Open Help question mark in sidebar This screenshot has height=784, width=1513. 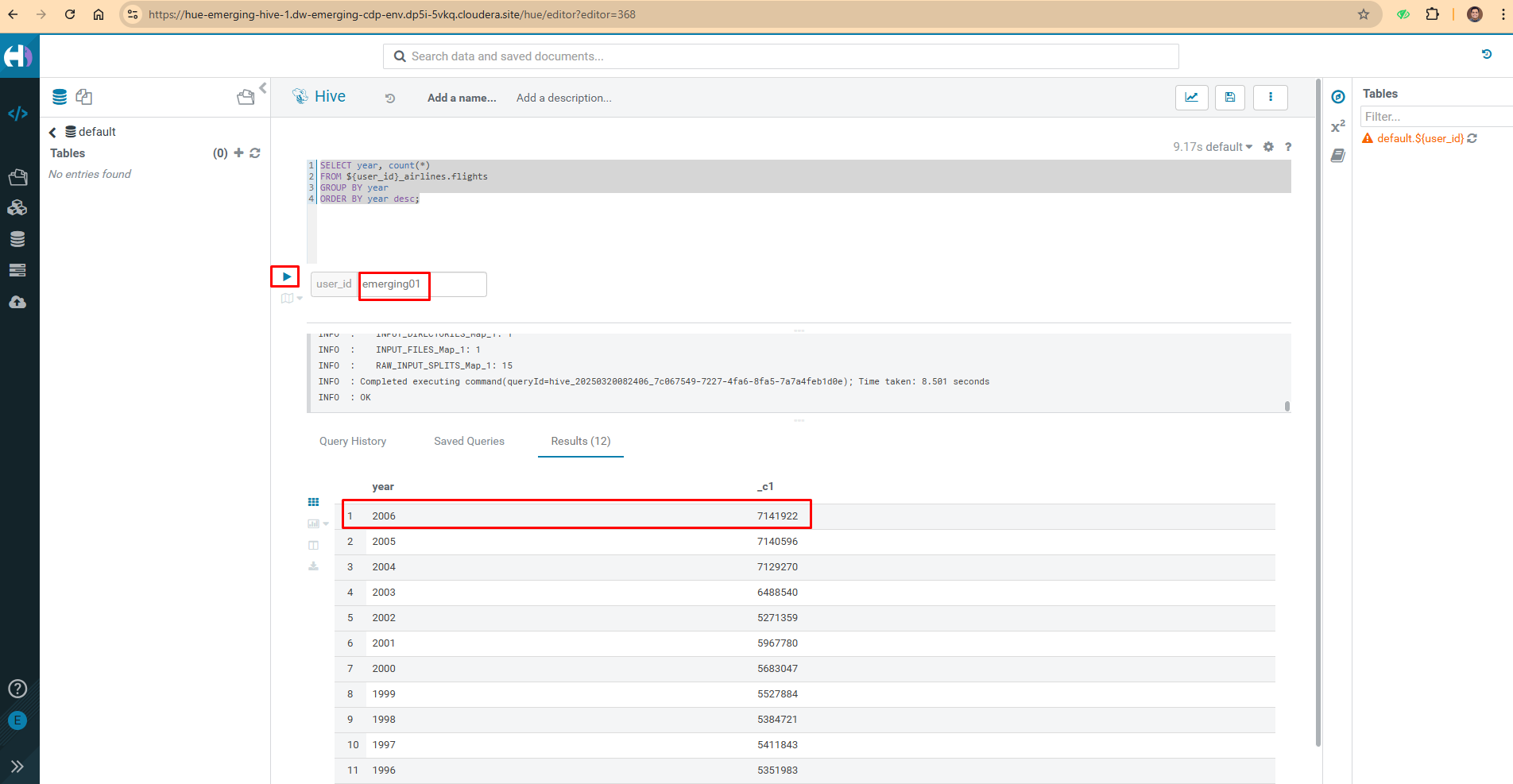coord(17,689)
